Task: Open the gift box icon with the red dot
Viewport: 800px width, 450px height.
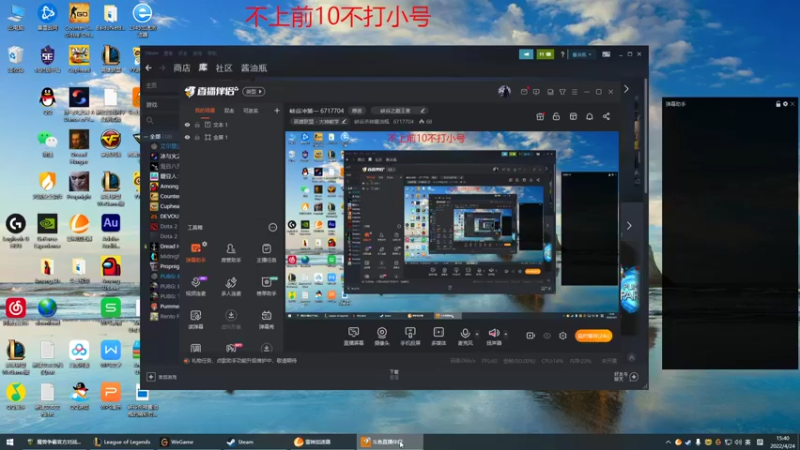Action: (x=540, y=116)
